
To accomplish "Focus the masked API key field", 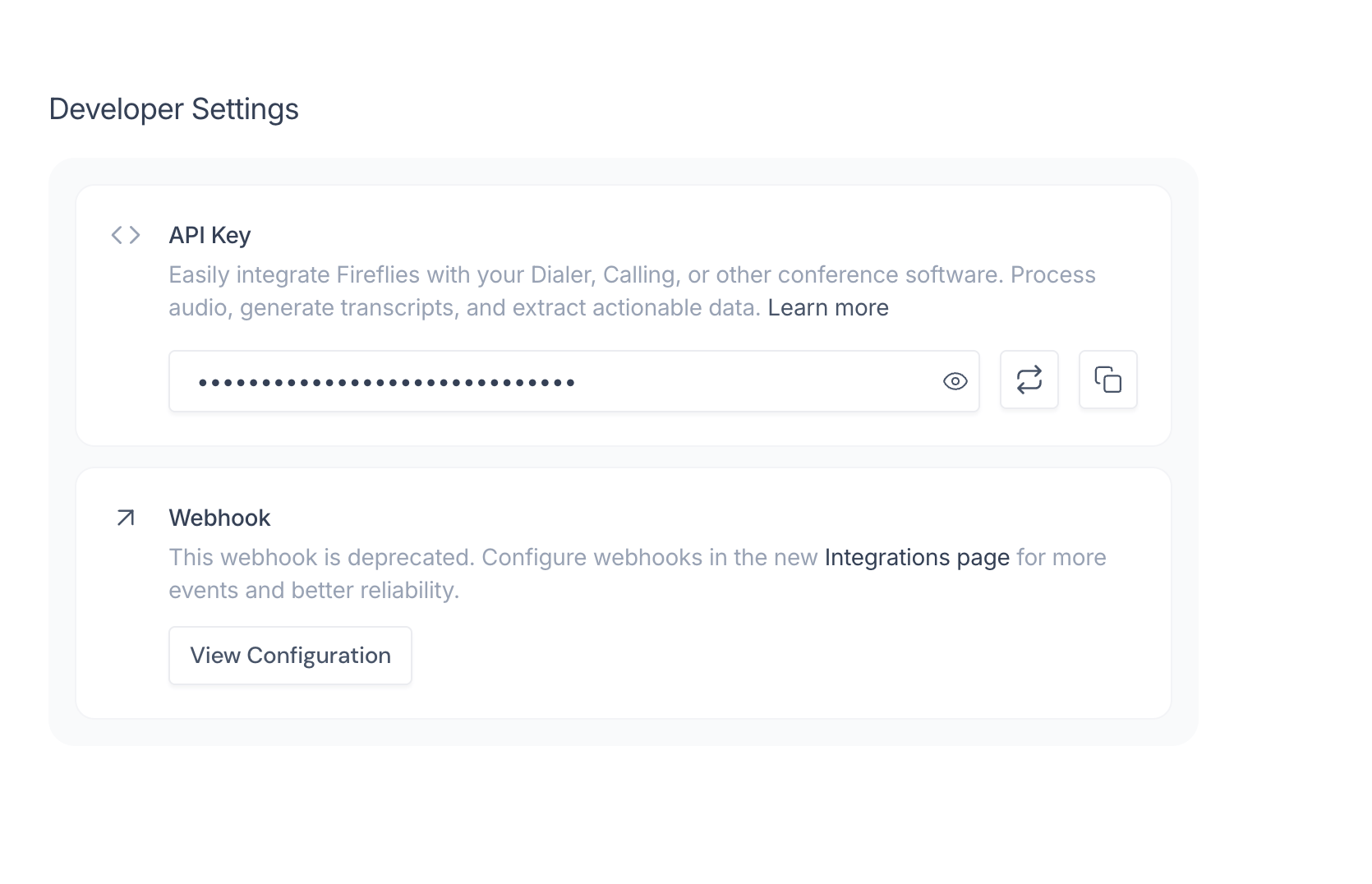I will pos(573,381).
